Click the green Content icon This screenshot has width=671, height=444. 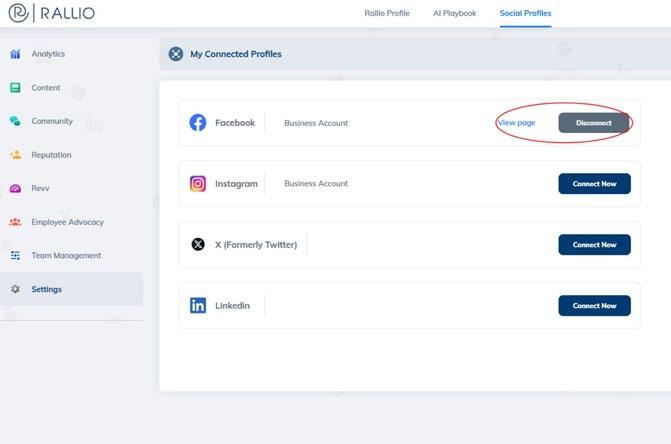tap(15, 88)
